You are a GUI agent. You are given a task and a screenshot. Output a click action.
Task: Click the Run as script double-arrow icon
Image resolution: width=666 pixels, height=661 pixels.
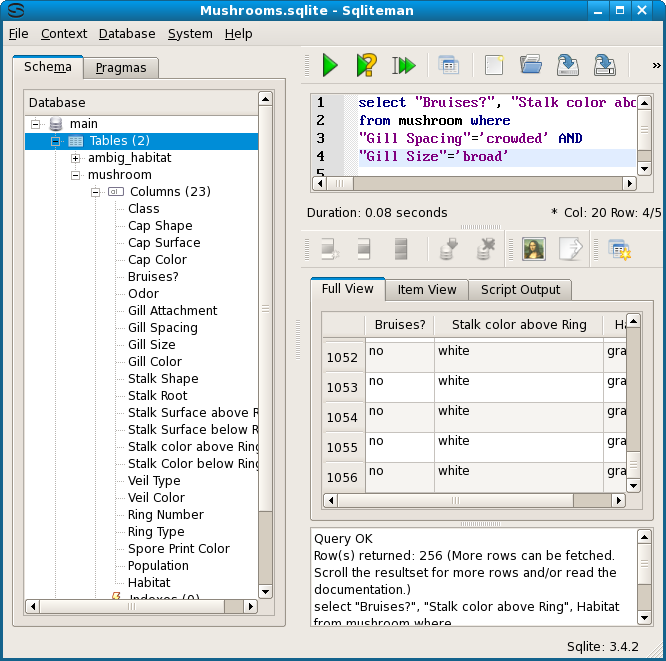pos(404,66)
